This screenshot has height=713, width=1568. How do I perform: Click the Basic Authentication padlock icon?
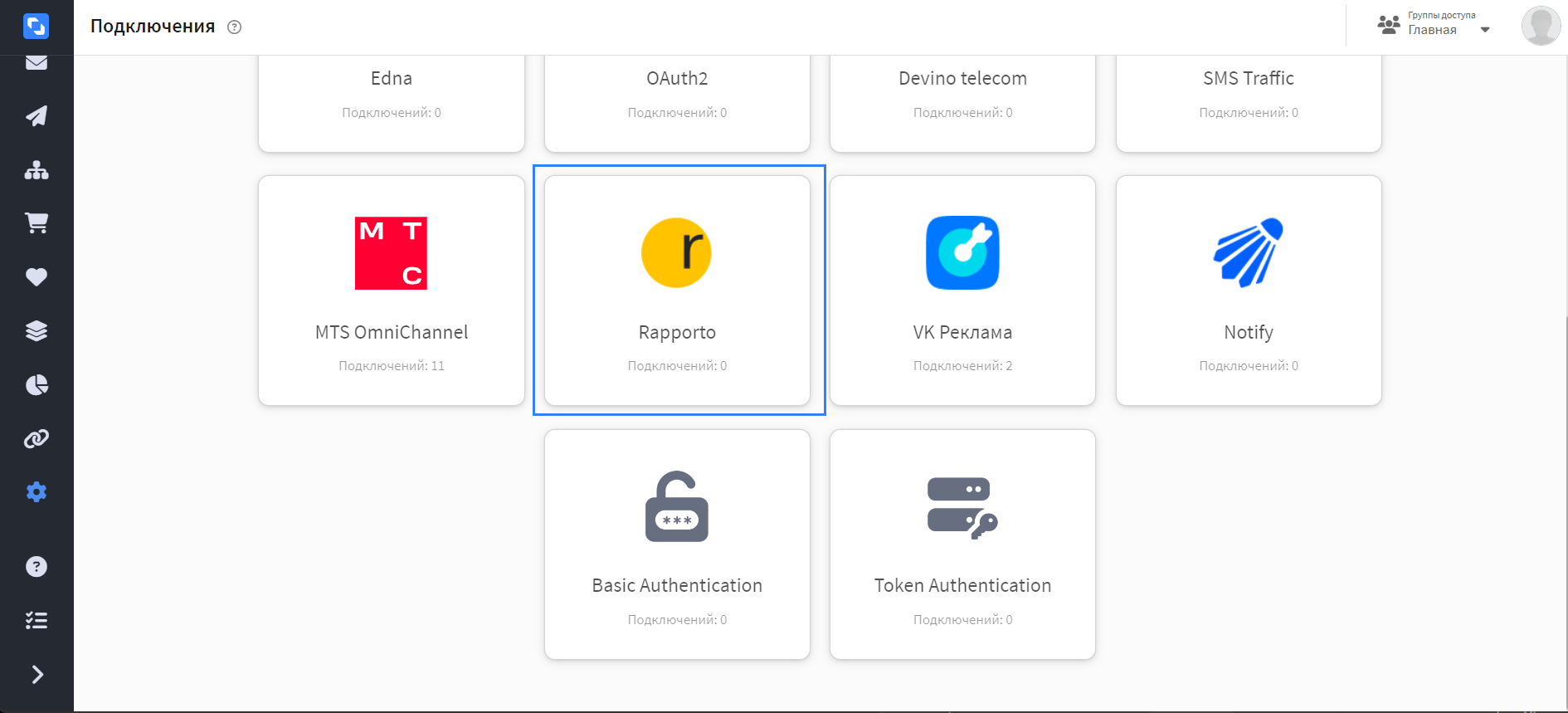677,506
